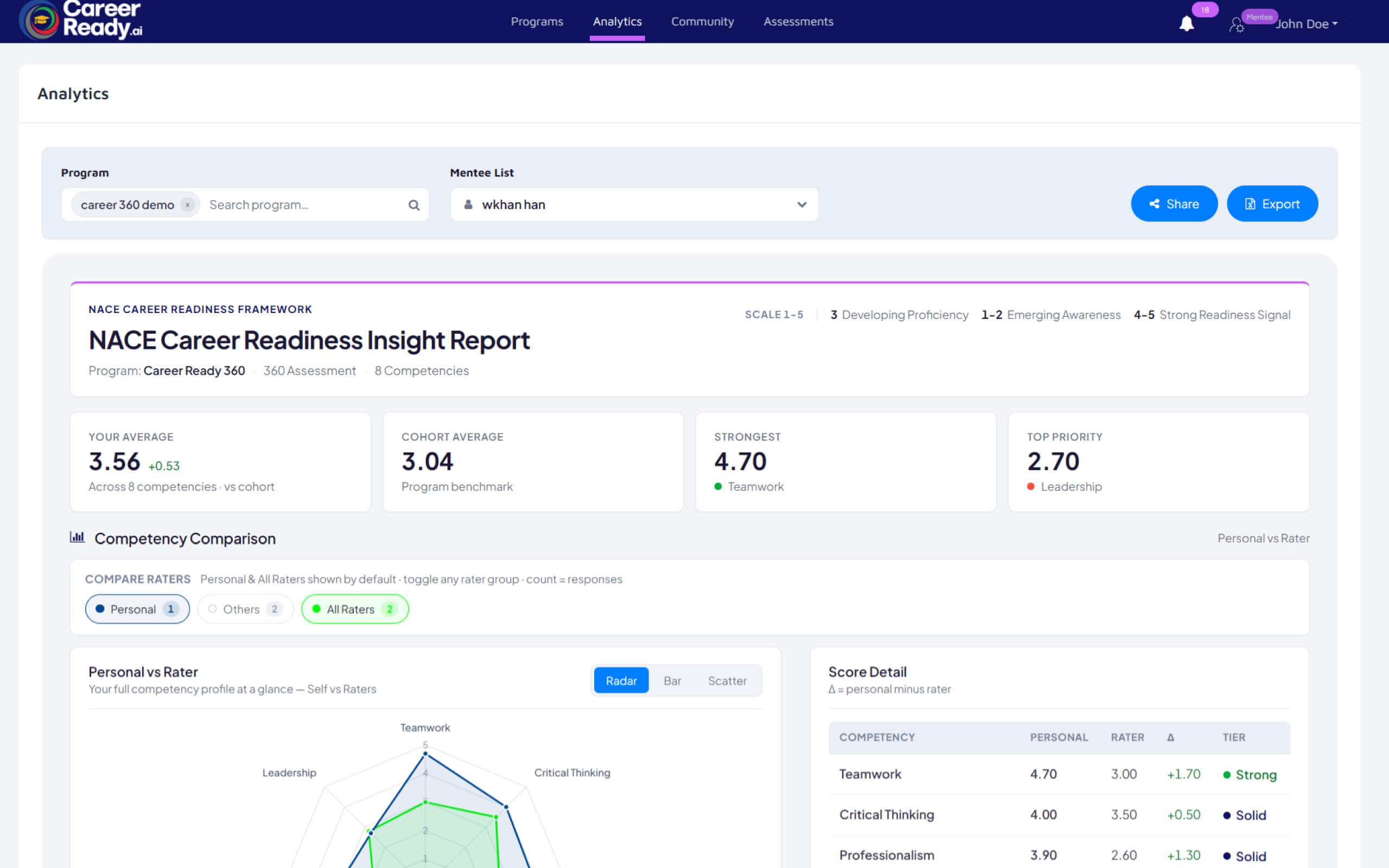Screen dimensions: 1389x868
Task: Open the John Doe account menu
Action: click(1307, 24)
